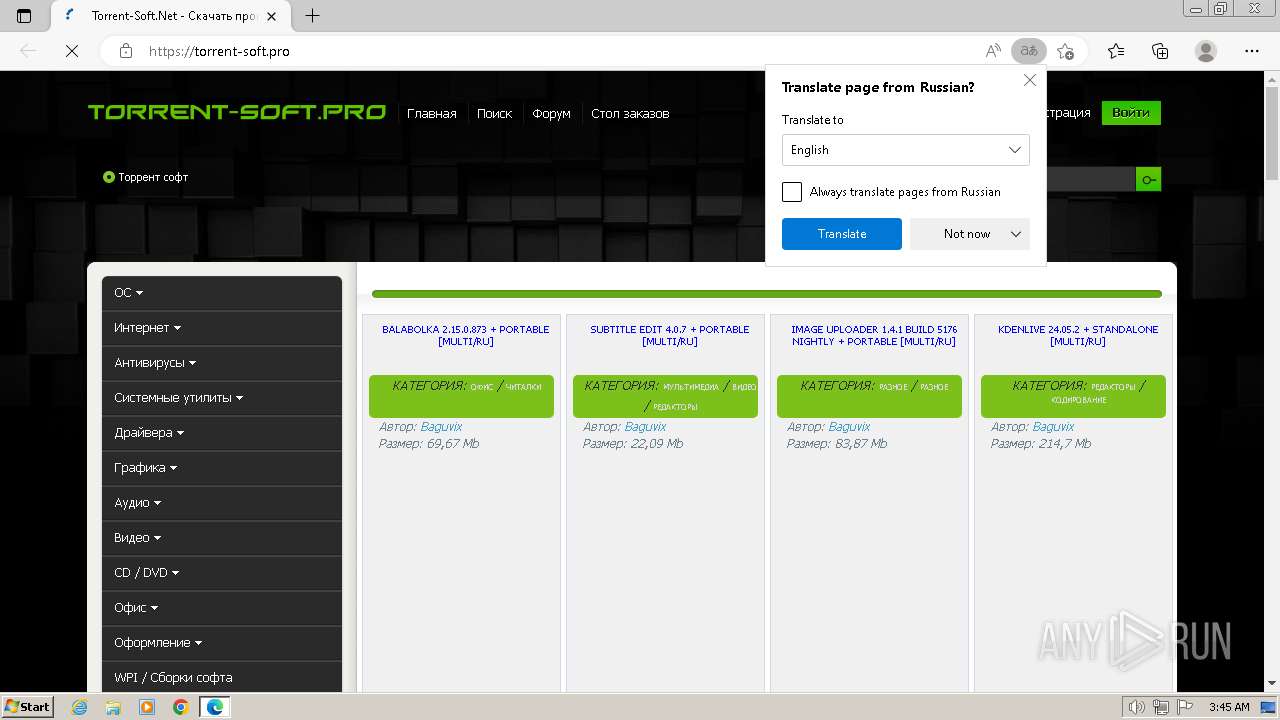This screenshot has width=1280, height=720.
Task: Open File Explorer from taskbar
Action: pyautogui.click(x=113, y=707)
